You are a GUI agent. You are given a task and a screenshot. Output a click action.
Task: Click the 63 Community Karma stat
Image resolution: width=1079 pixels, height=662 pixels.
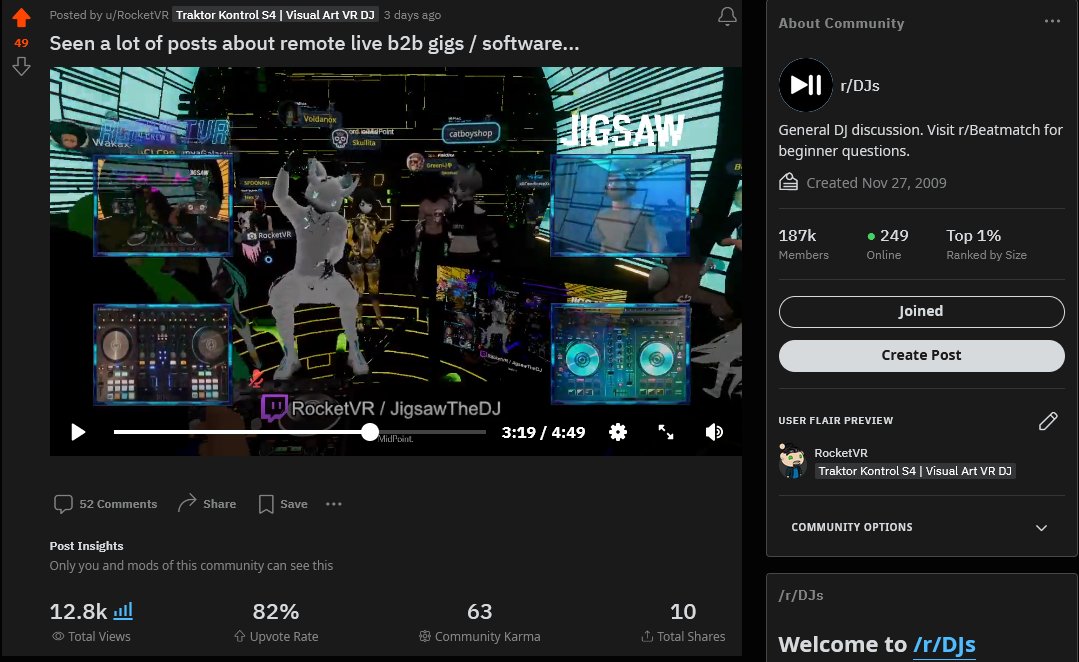(x=480, y=622)
